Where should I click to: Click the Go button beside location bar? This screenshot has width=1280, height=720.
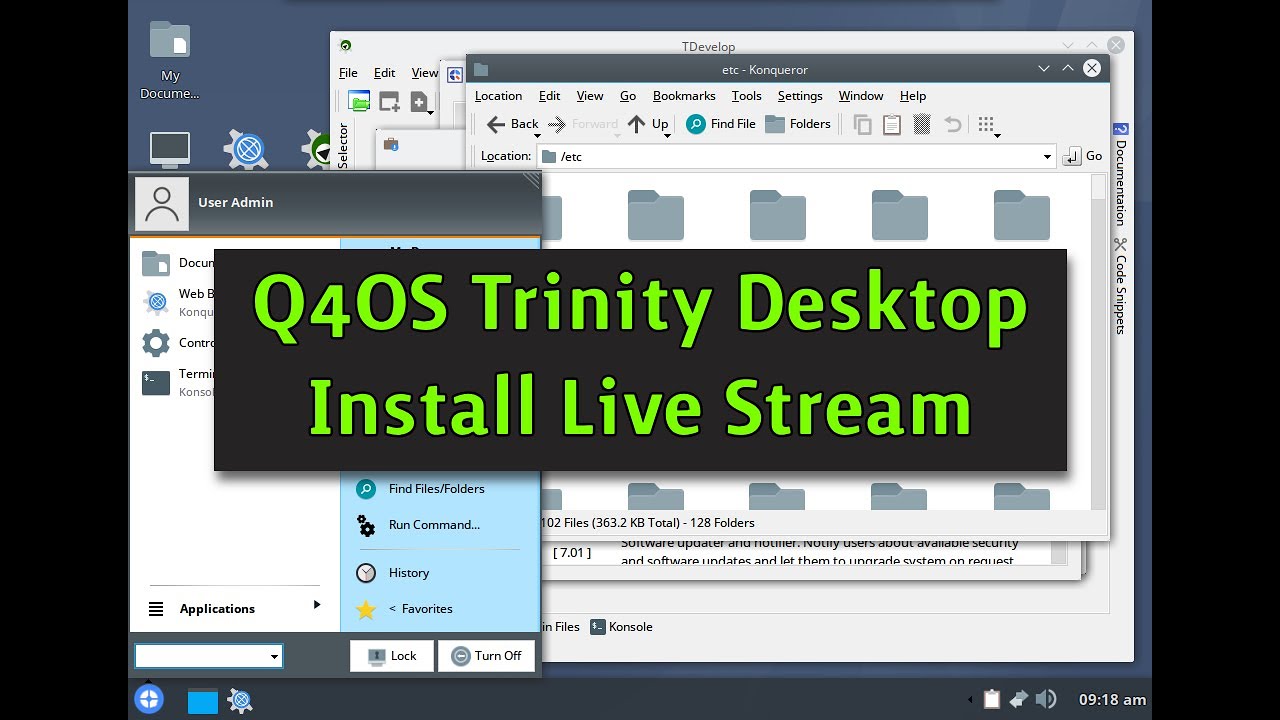point(1083,156)
